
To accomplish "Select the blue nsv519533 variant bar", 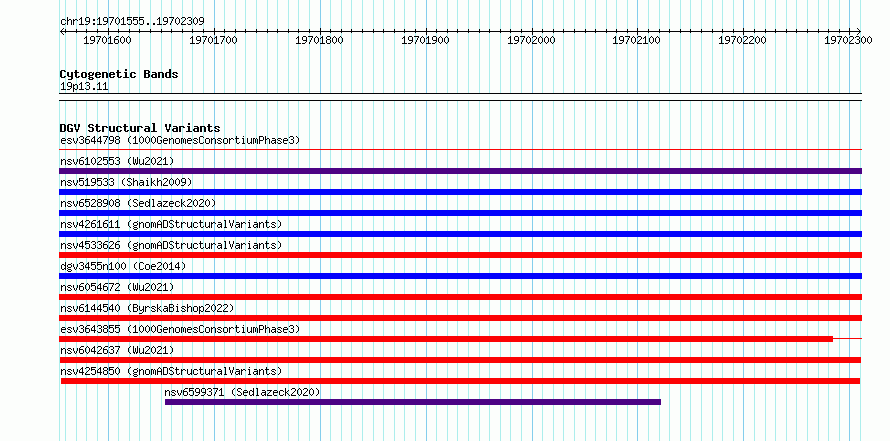I will 460,192.
